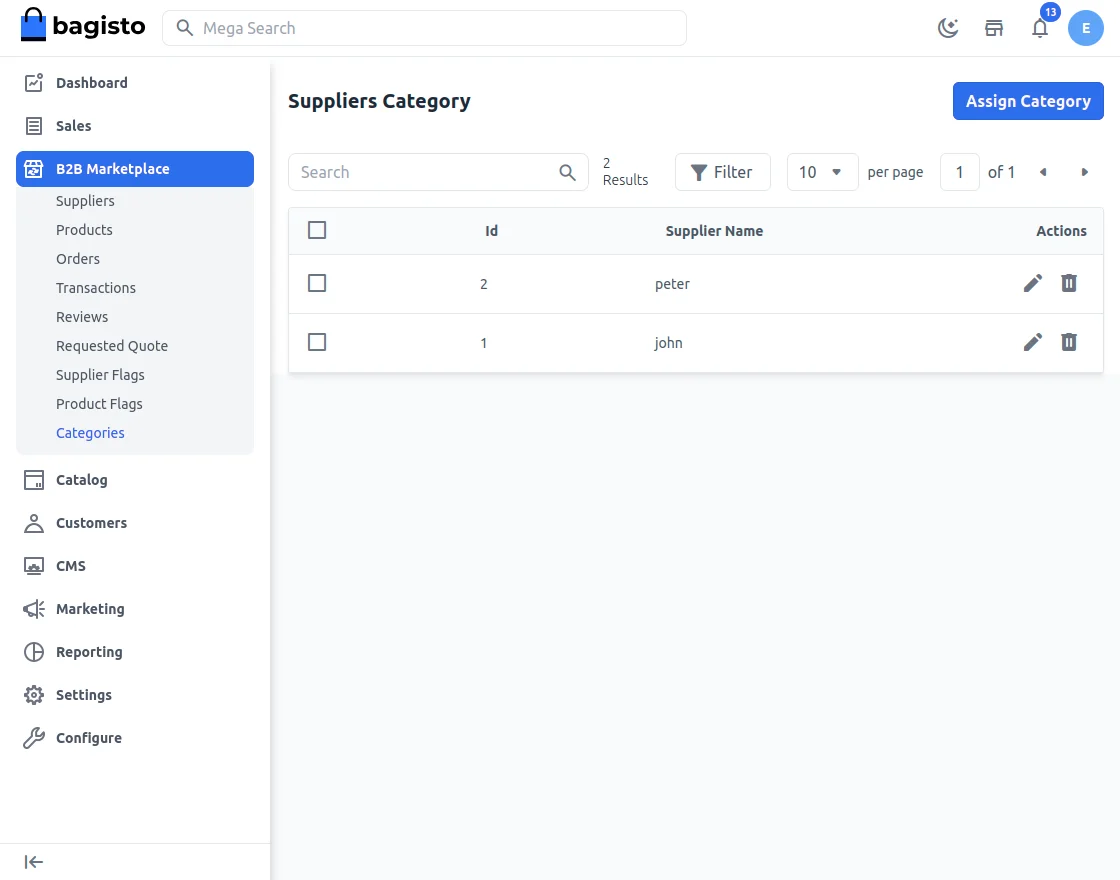1120x880 pixels.
Task: Delete supplier john using trash icon
Action: point(1068,342)
